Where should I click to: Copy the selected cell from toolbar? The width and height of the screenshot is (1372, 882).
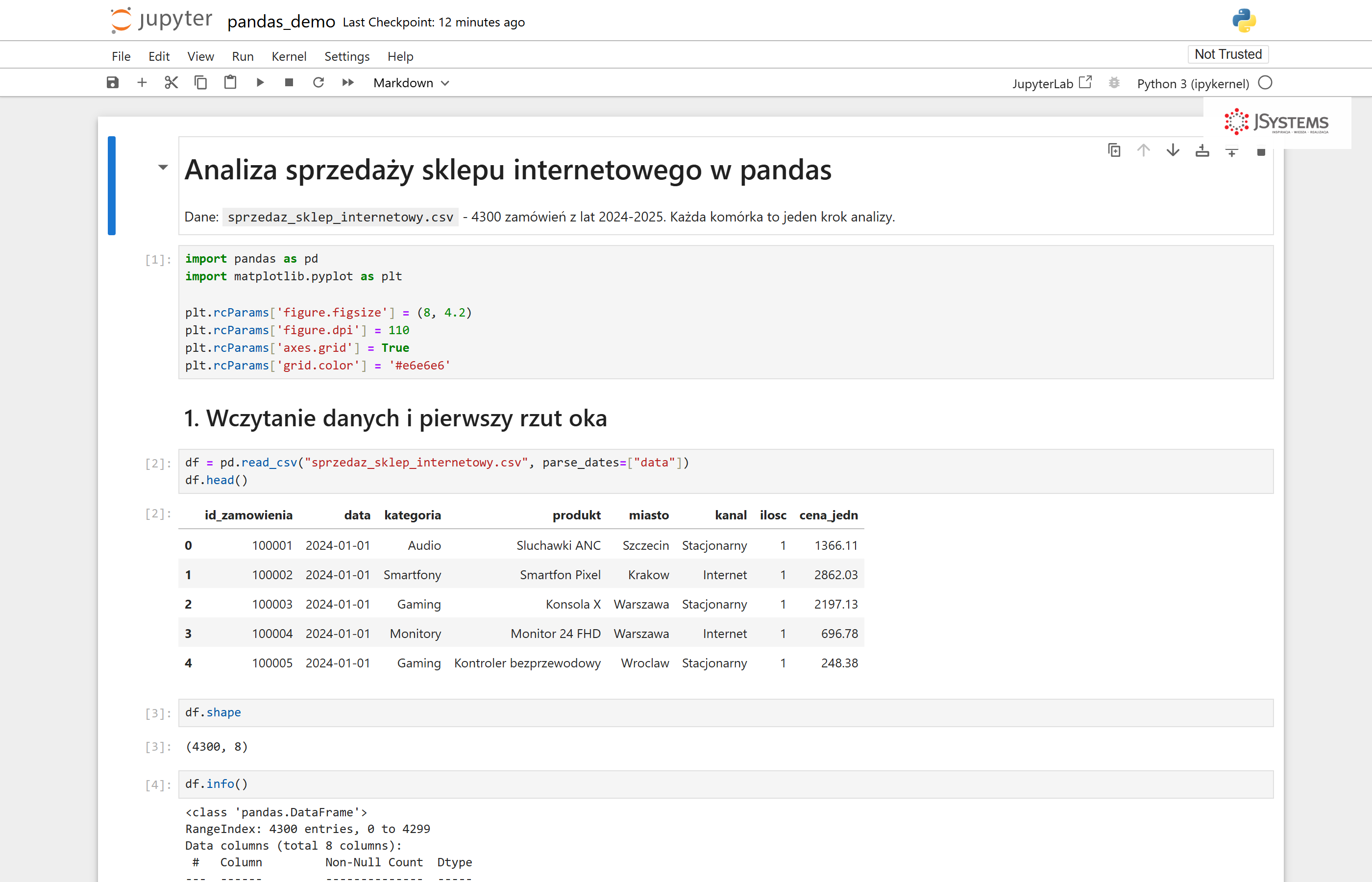(200, 82)
